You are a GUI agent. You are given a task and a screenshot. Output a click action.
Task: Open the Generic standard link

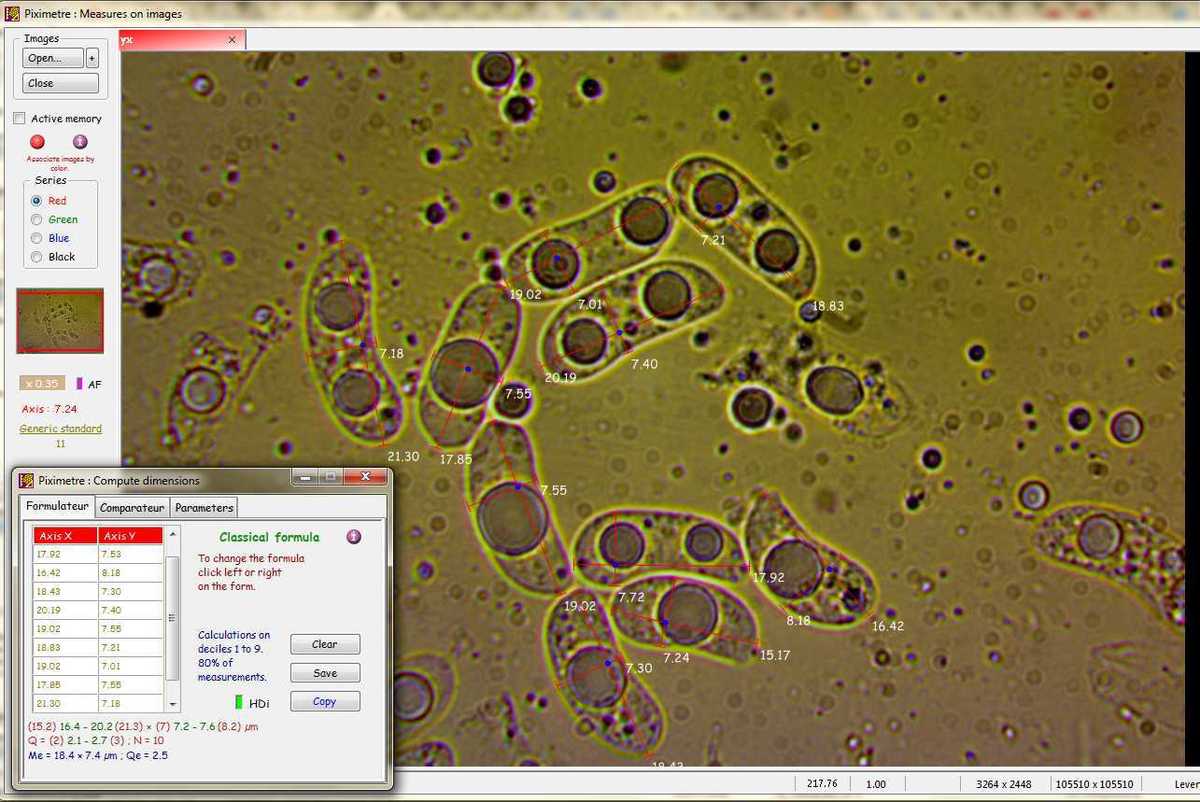pos(61,429)
